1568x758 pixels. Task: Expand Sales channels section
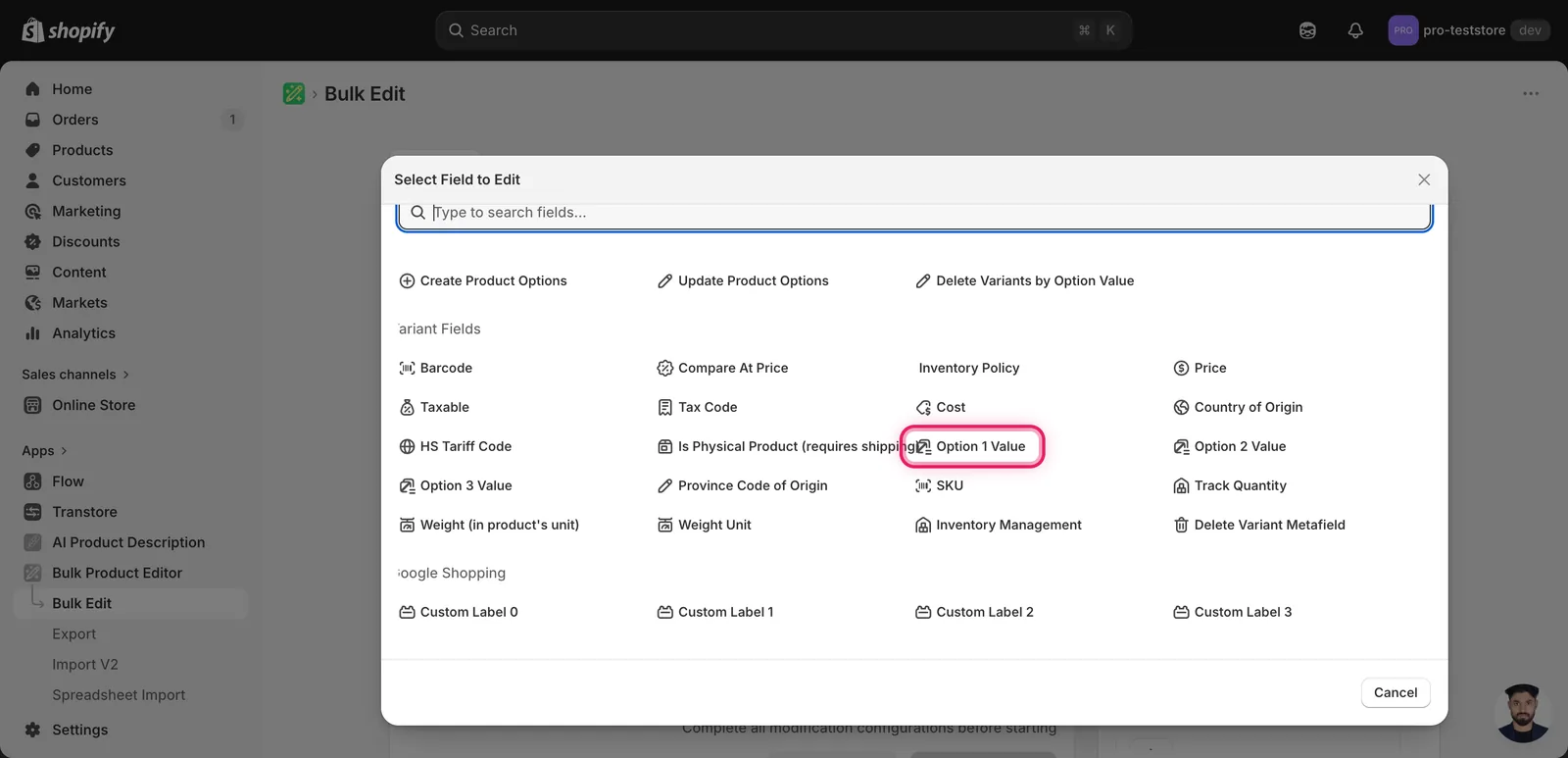(x=75, y=375)
